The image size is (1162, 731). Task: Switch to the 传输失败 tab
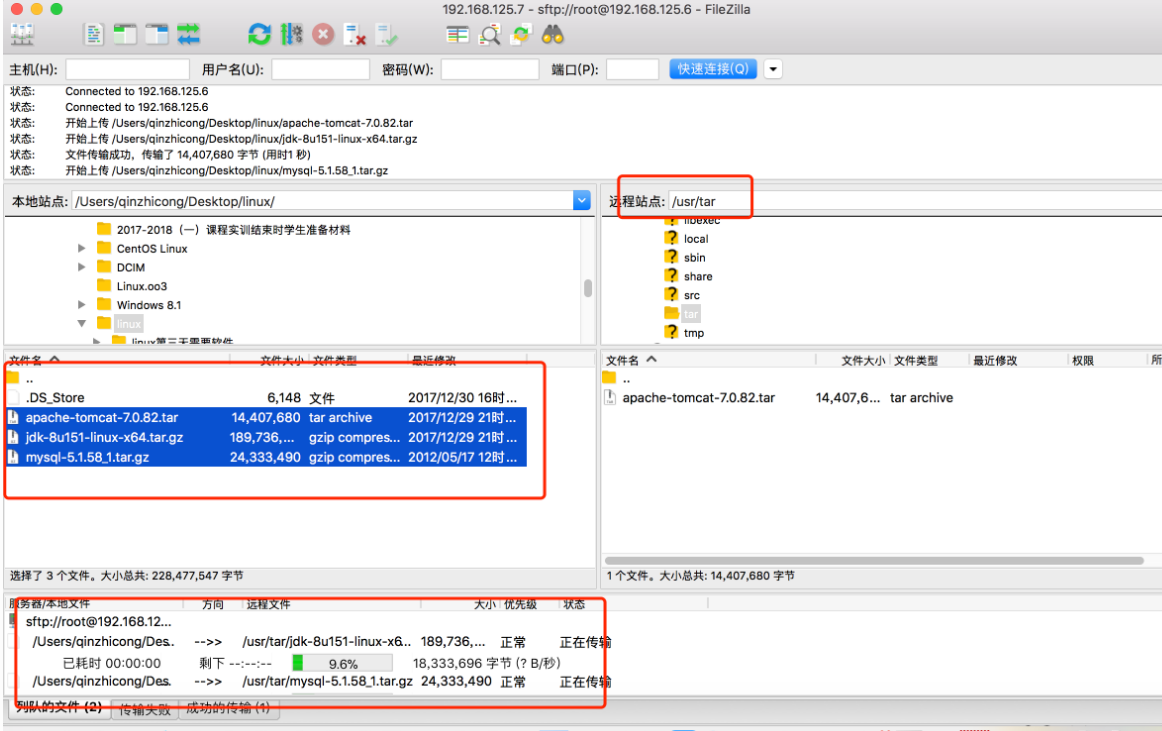point(144,710)
